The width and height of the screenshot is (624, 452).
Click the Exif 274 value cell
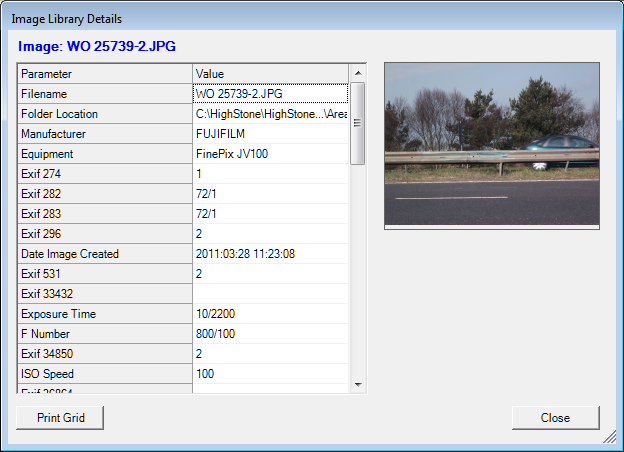(271, 174)
